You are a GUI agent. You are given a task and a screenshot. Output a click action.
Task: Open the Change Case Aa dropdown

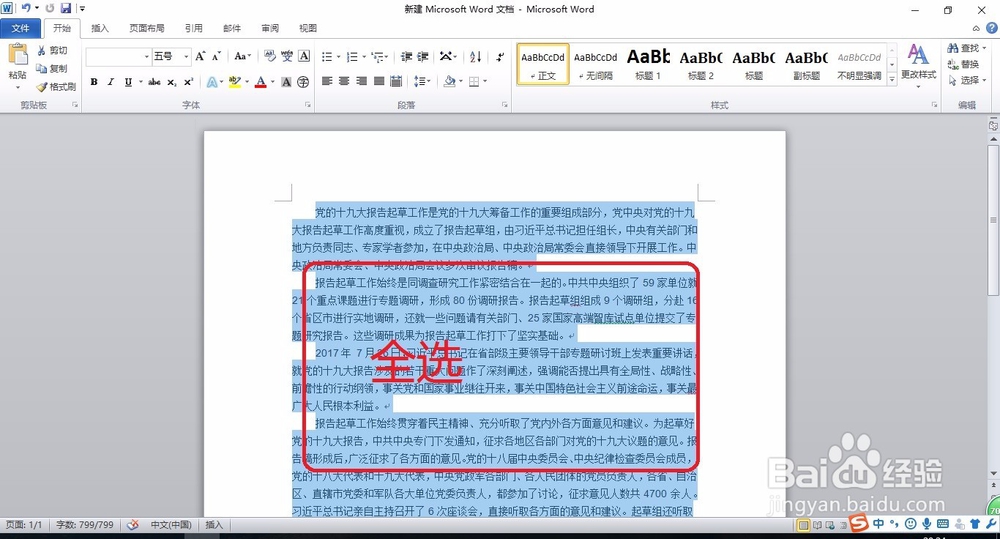[x=242, y=56]
